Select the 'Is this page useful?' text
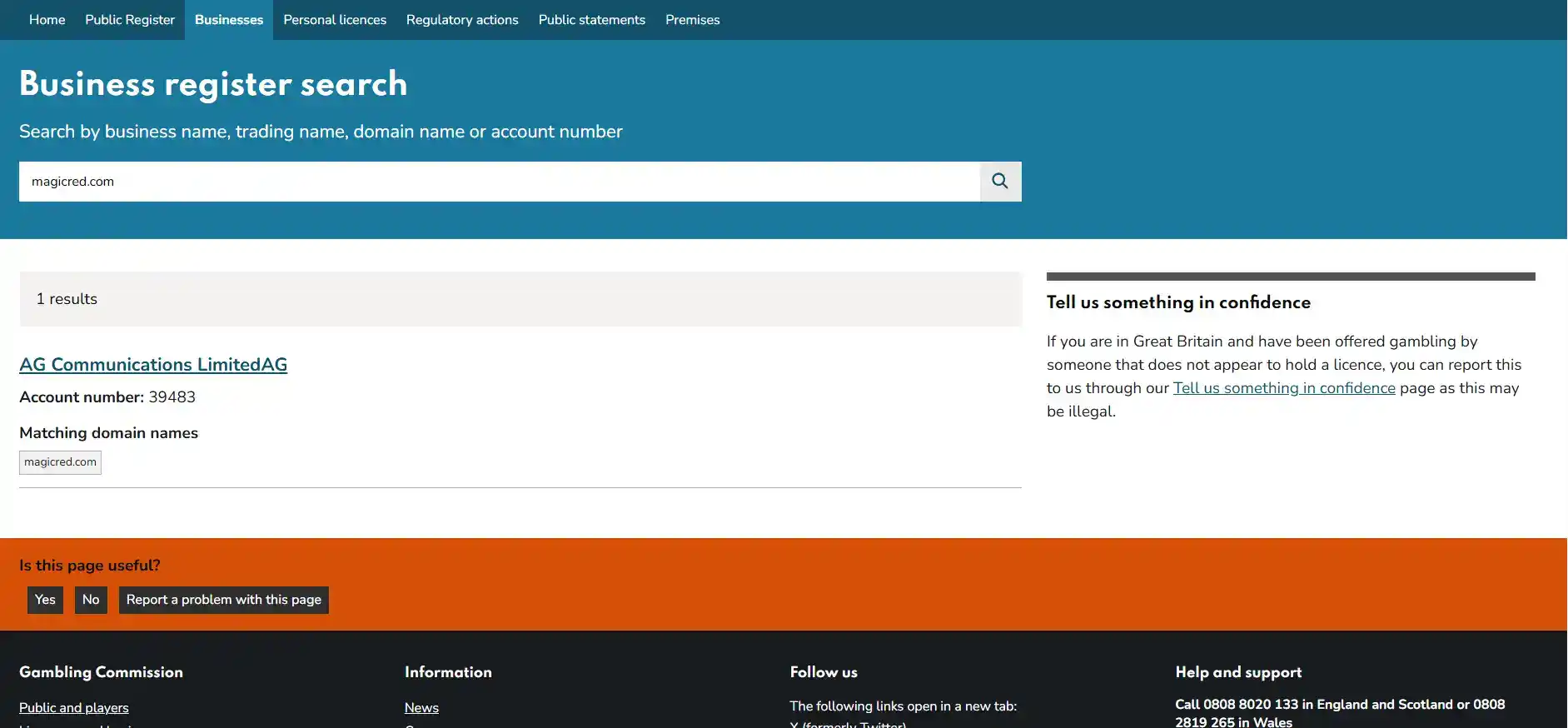Viewport: 1568px width, 728px height. pyautogui.click(x=90, y=566)
